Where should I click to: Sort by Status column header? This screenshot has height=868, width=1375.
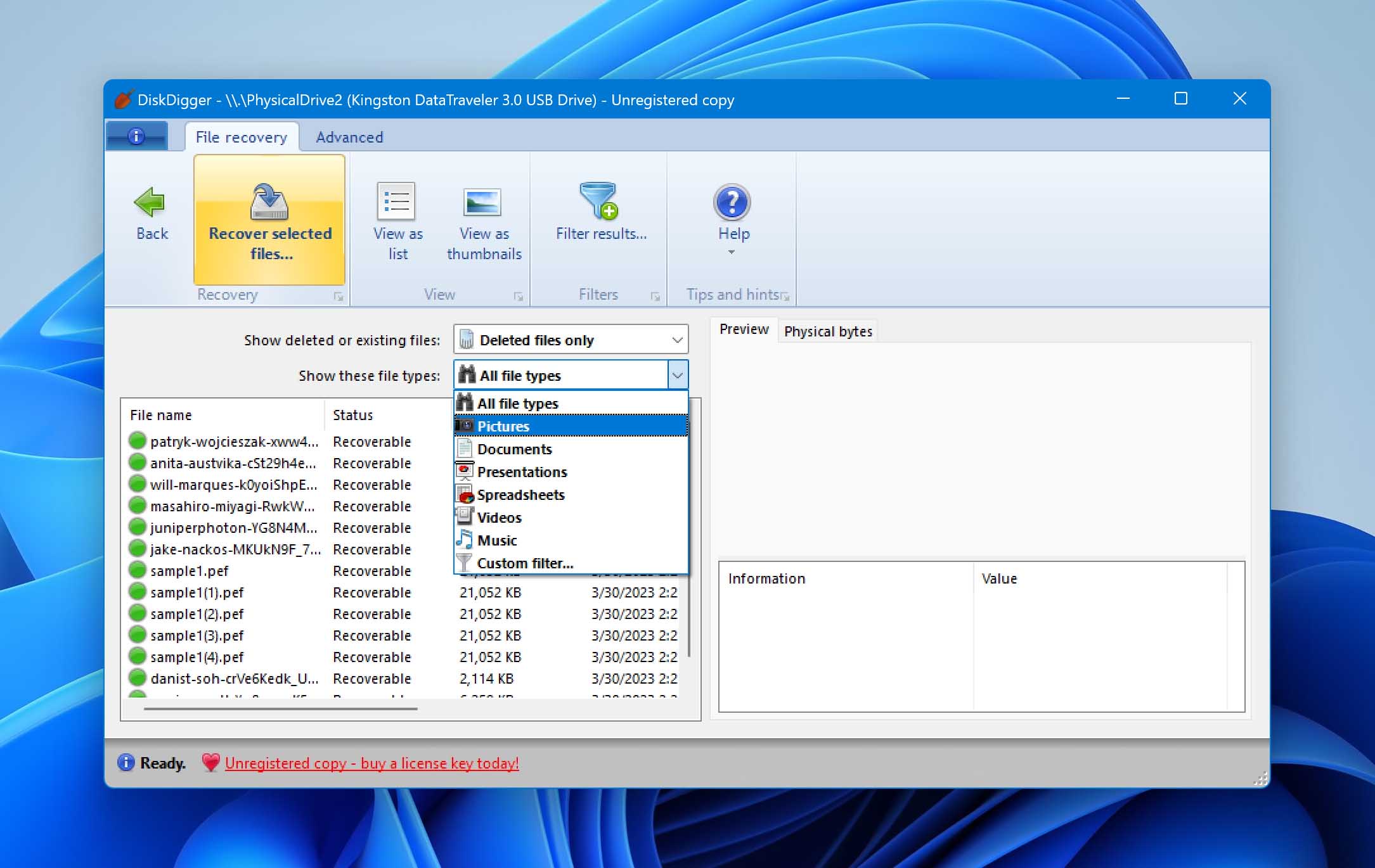pyautogui.click(x=389, y=415)
